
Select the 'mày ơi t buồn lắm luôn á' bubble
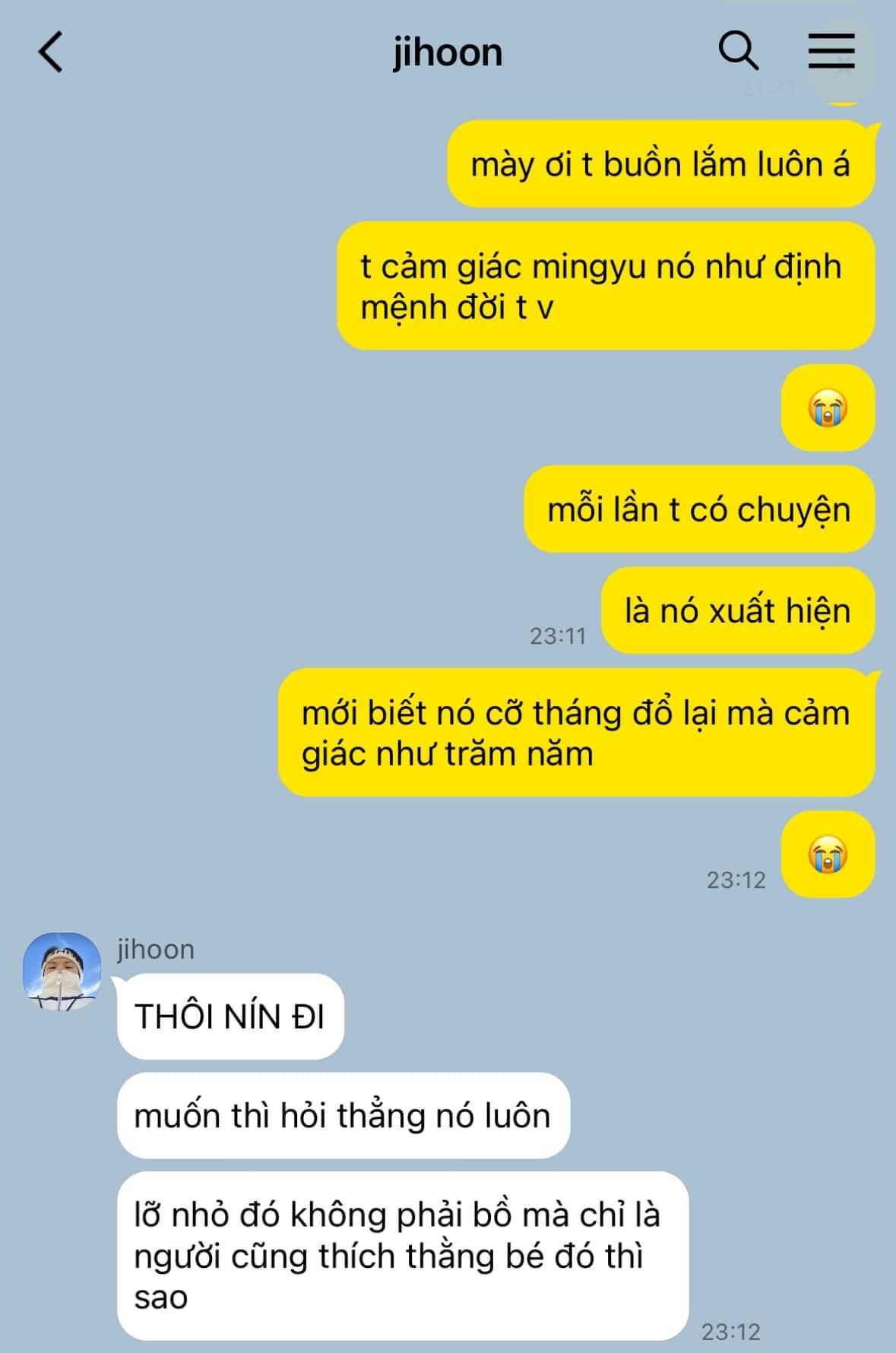coord(661,164)
